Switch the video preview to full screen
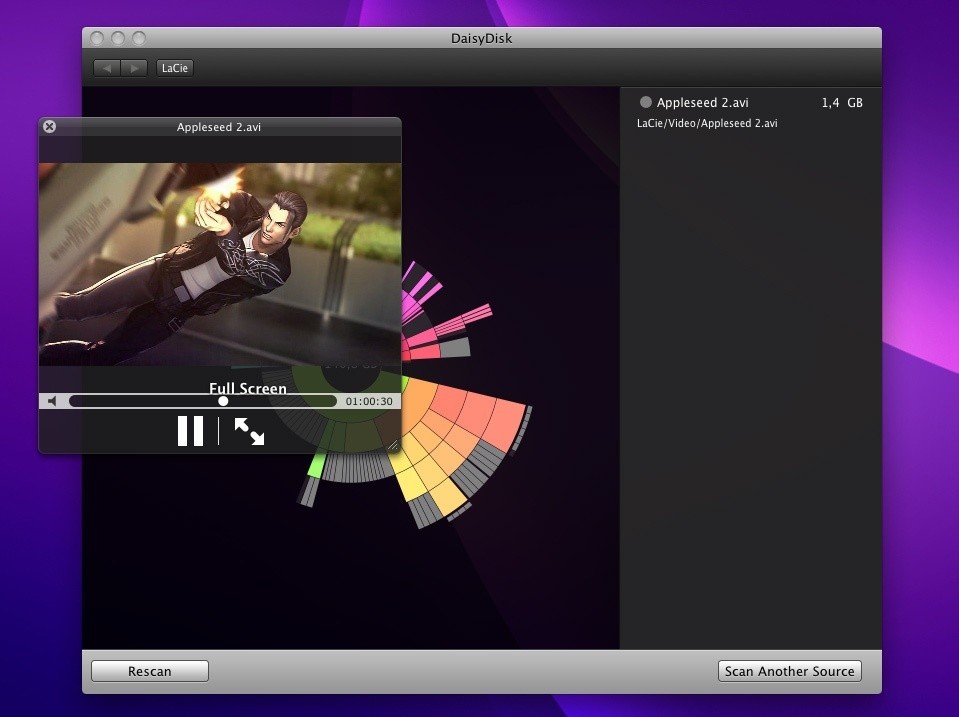 click(x=250, y=431)
